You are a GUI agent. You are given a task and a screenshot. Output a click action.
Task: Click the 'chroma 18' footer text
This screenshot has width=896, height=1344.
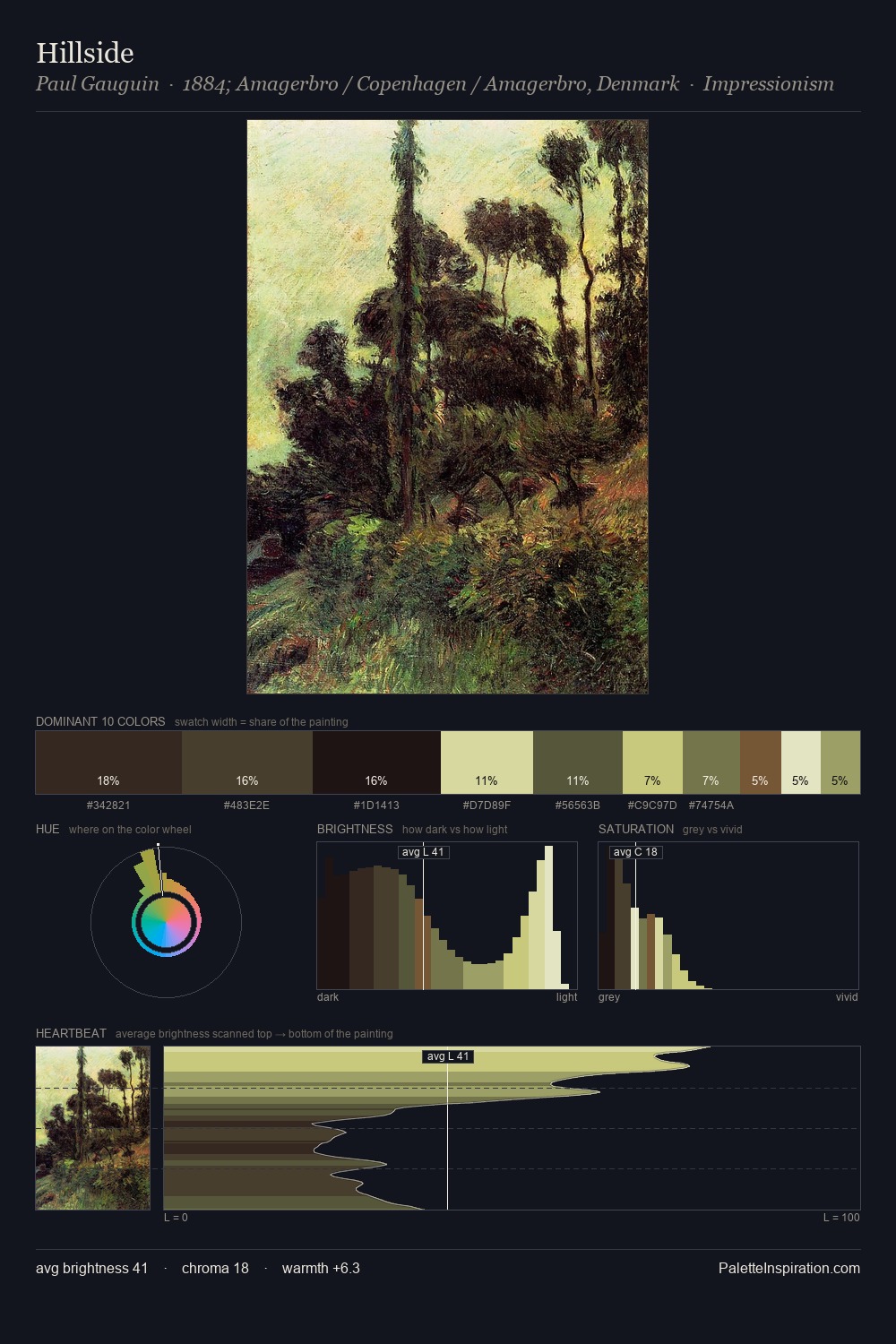tap(215, 1268)
